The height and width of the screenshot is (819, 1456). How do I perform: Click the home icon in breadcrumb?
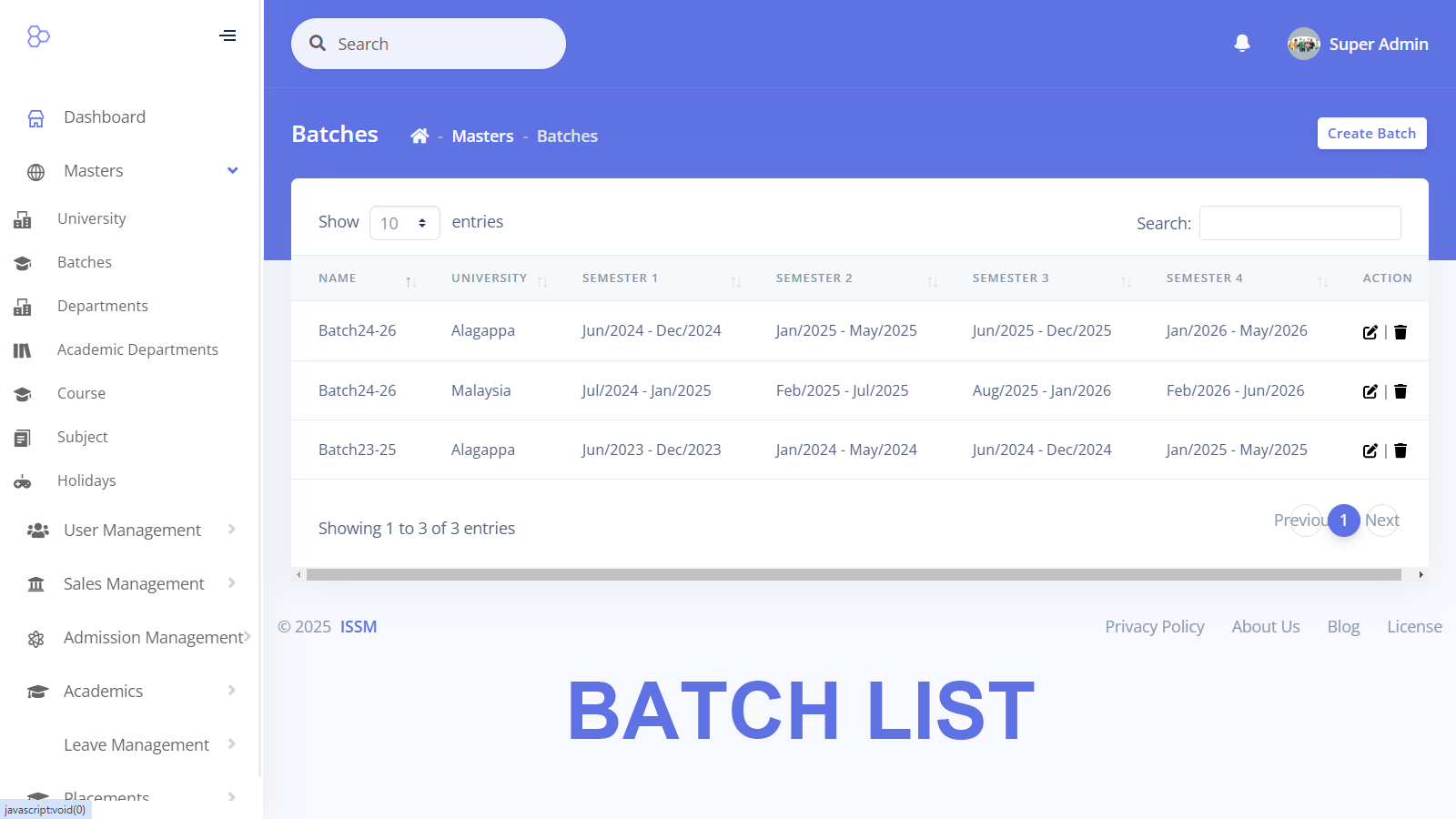pyautogui.click(x=420, y=136)
